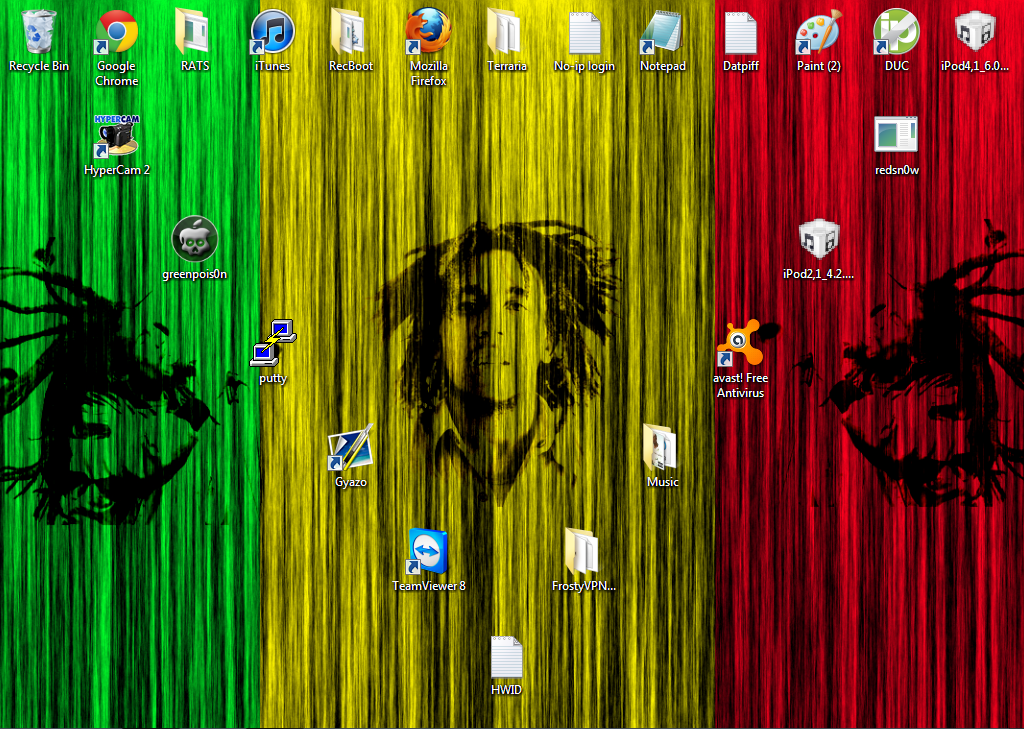This screenshot has height=729, width=1024.
Task: Click the Music folder icon
Action: [x=660, y=447]
